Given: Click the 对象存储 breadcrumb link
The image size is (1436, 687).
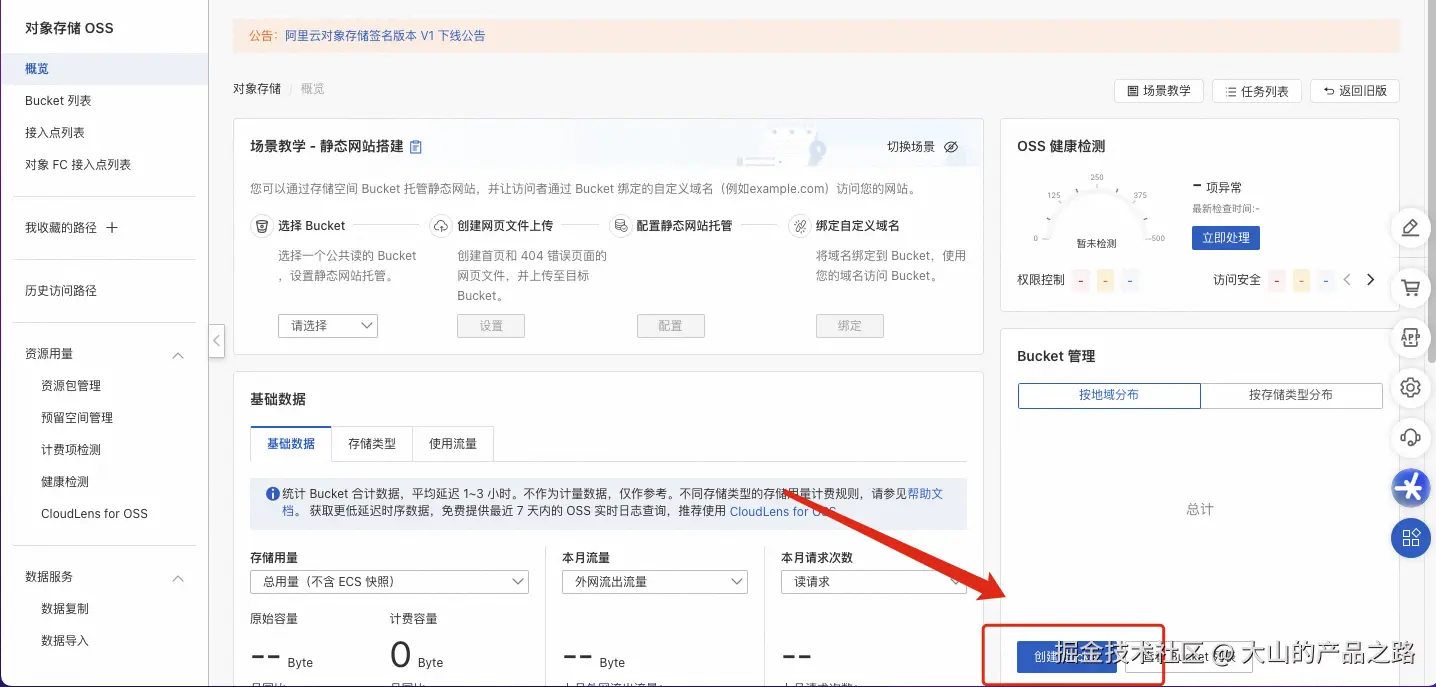Looking at the screenshot, I should point(257,89).
